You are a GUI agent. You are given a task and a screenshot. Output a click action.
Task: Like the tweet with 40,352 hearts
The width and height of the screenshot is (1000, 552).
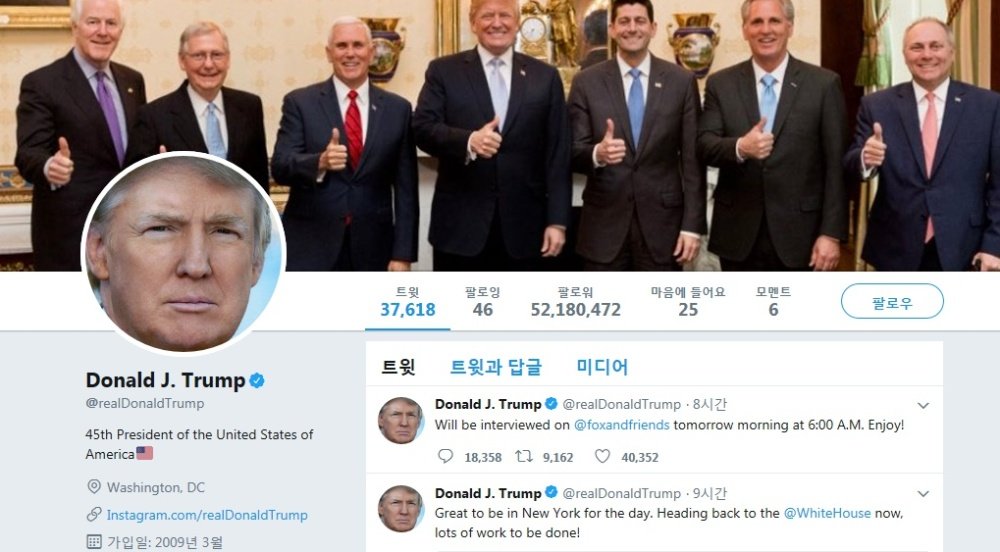pyautogui.click(x=602, y=456)
